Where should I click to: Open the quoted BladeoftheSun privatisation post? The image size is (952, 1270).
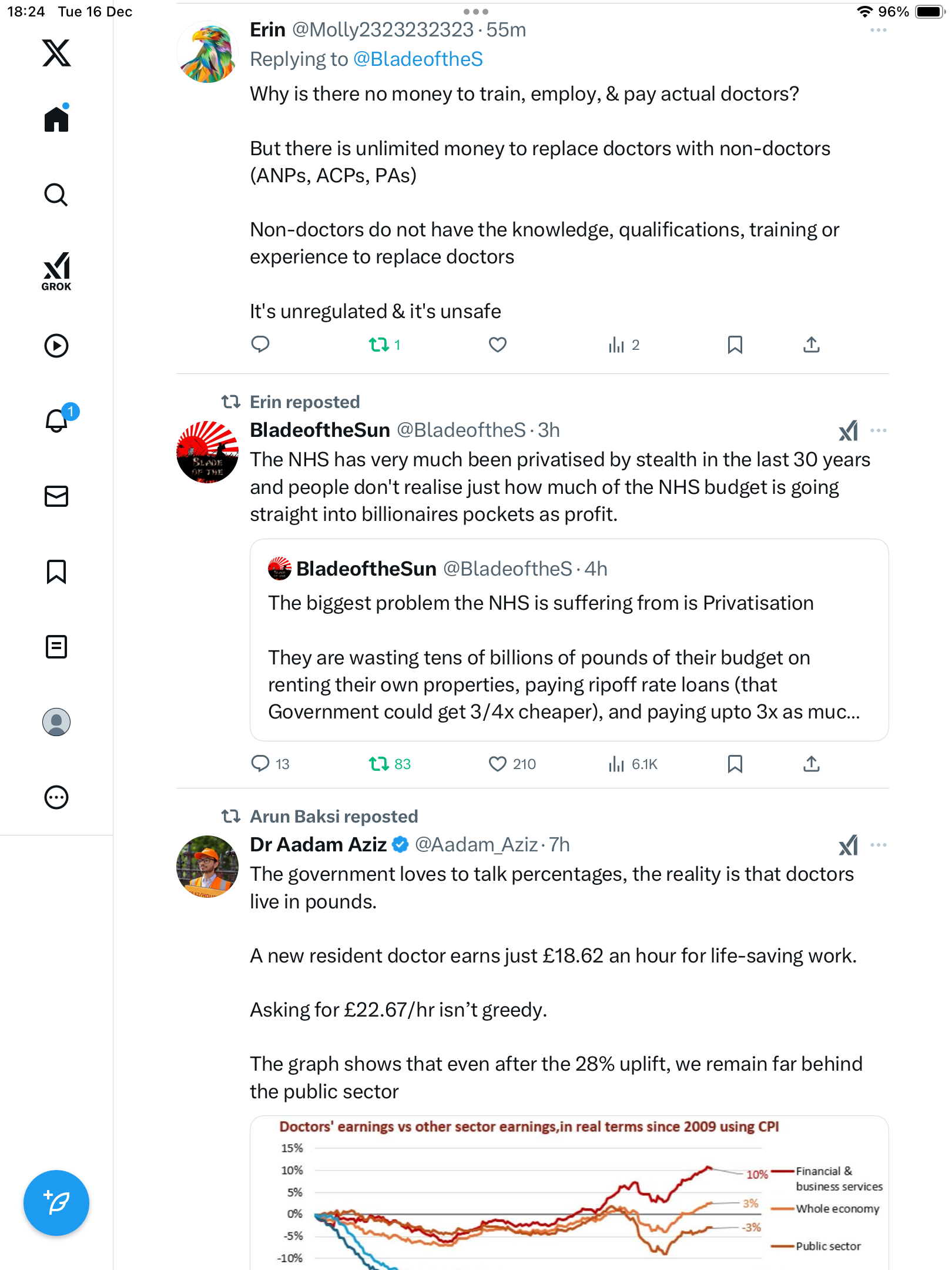click(x=569, y=640)
